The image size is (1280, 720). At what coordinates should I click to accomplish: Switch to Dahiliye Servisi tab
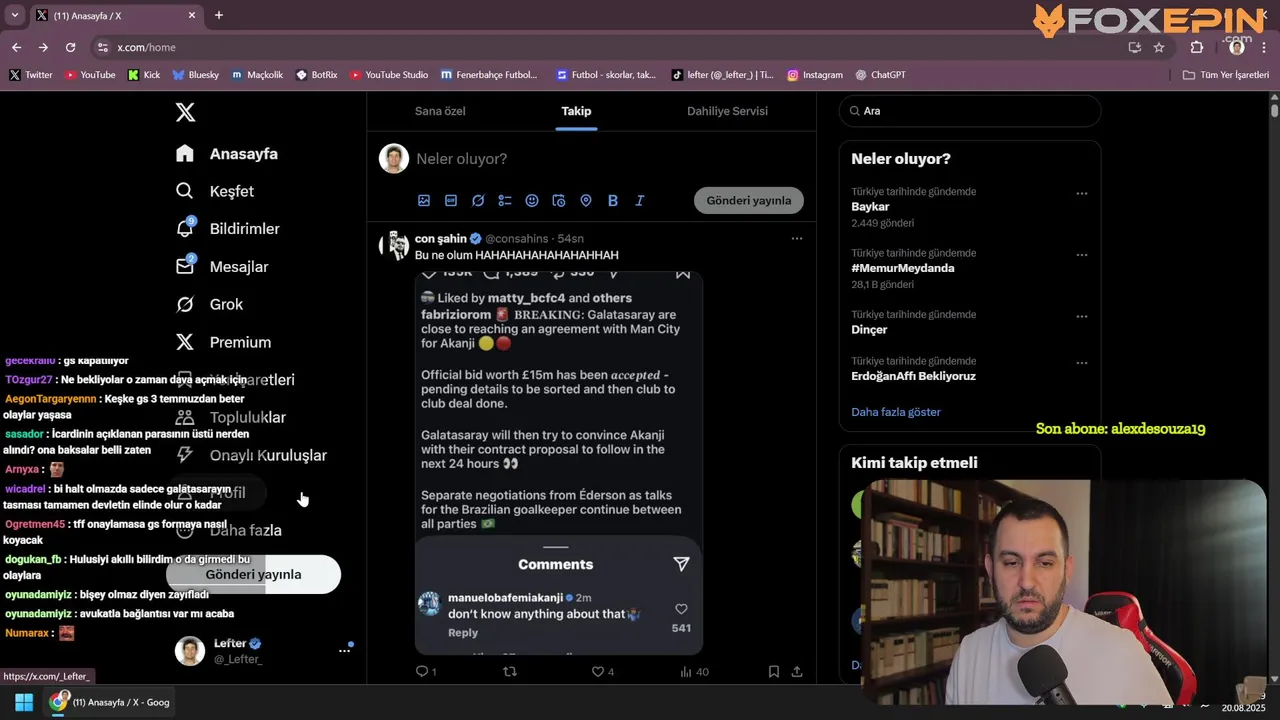tap(727, 111)
